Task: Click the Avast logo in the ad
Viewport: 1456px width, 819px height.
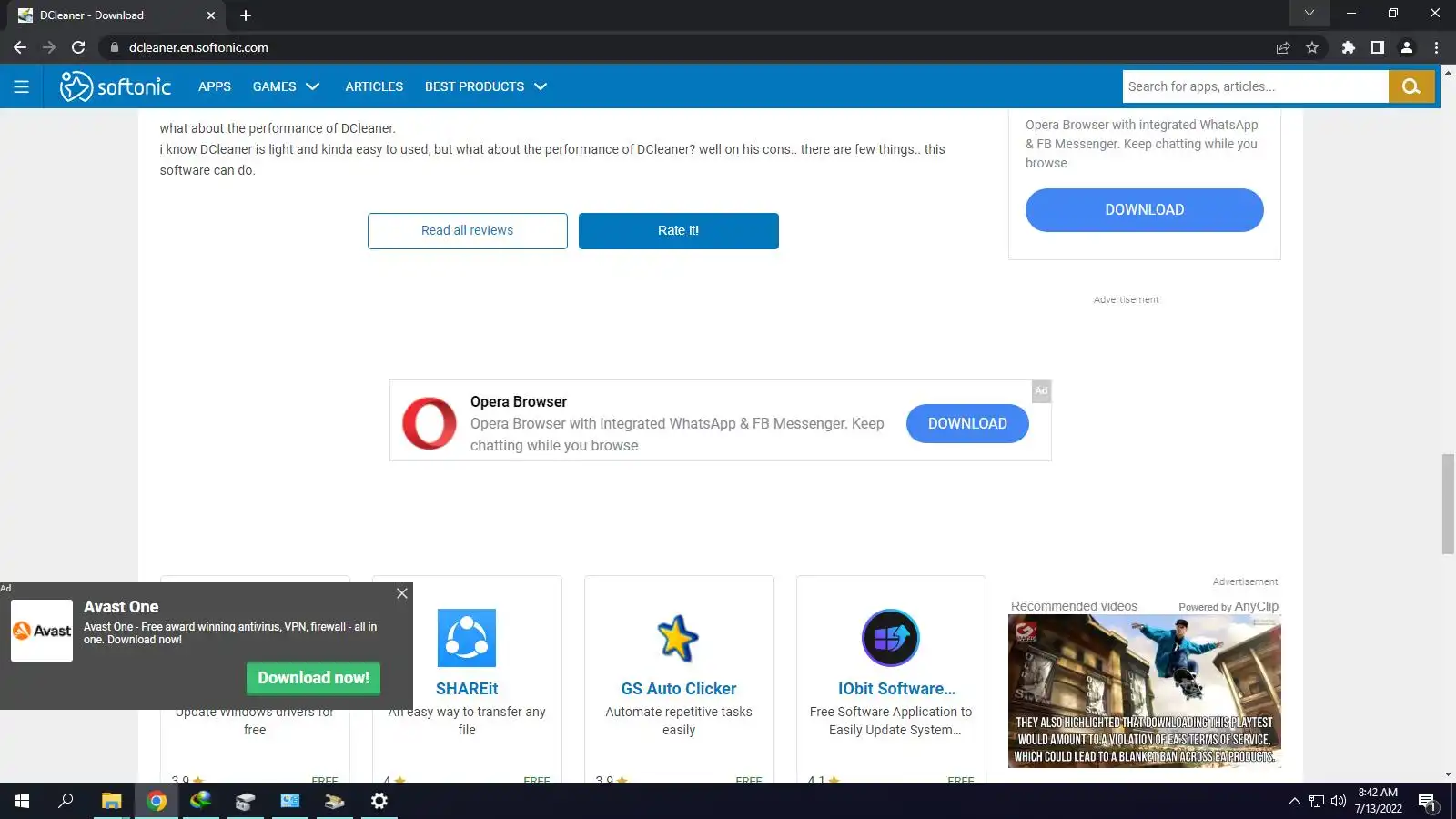Action: click(x=42, y=631)
